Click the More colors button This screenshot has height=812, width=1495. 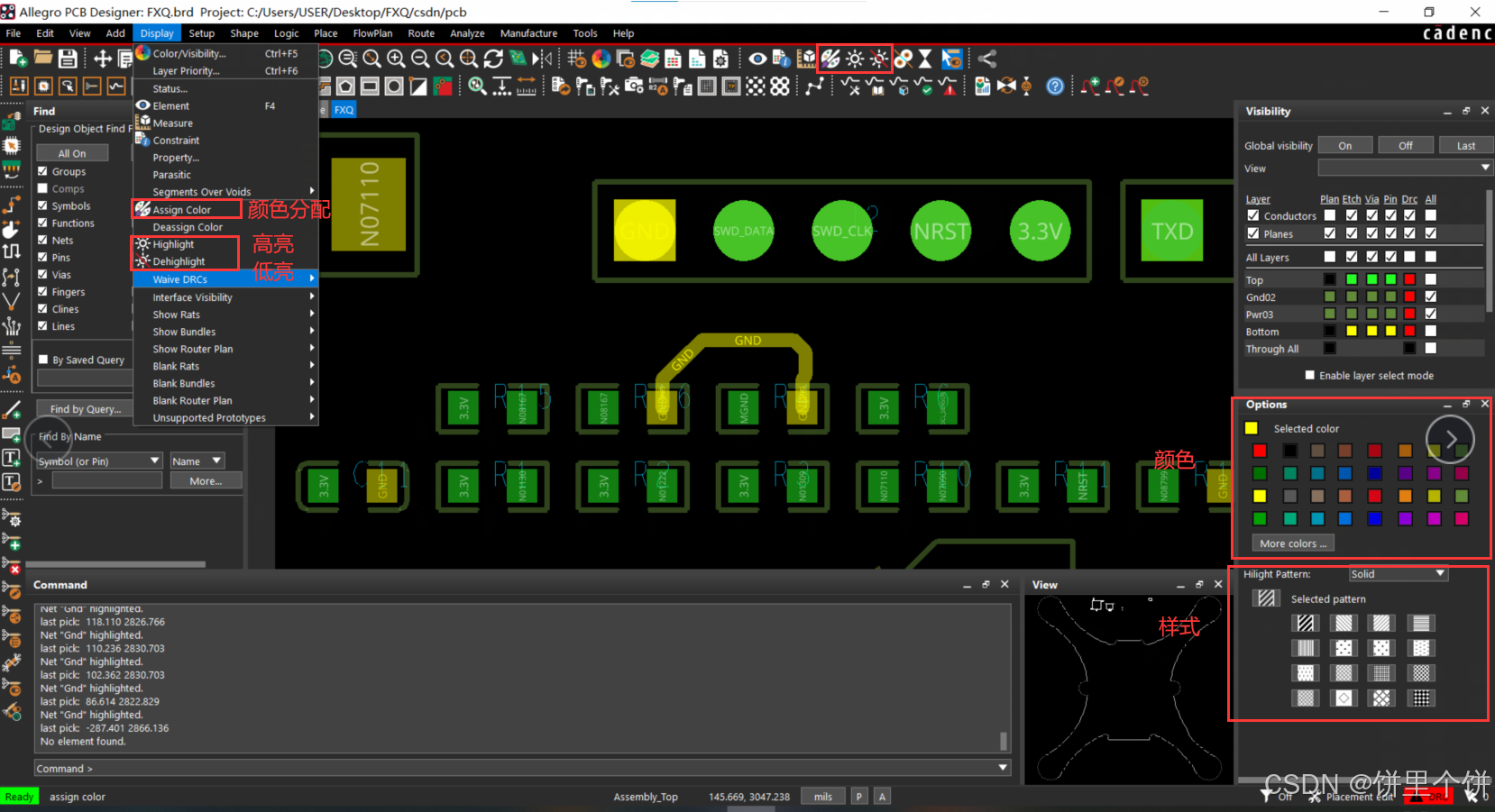click(1293, 543)
